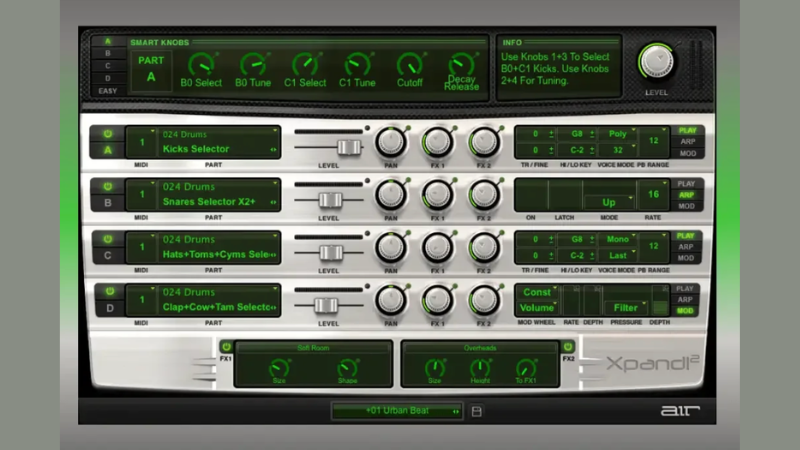Adjust Overheads Height knob in FX2
The image size is (800, 450).
(x=480, y=368)
